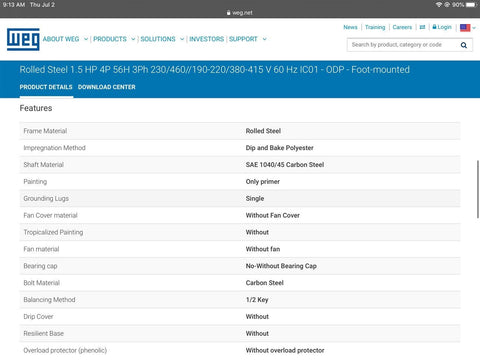Expand the SUPPORT menu chevron

pyautogui.click(x=264, y=39)
